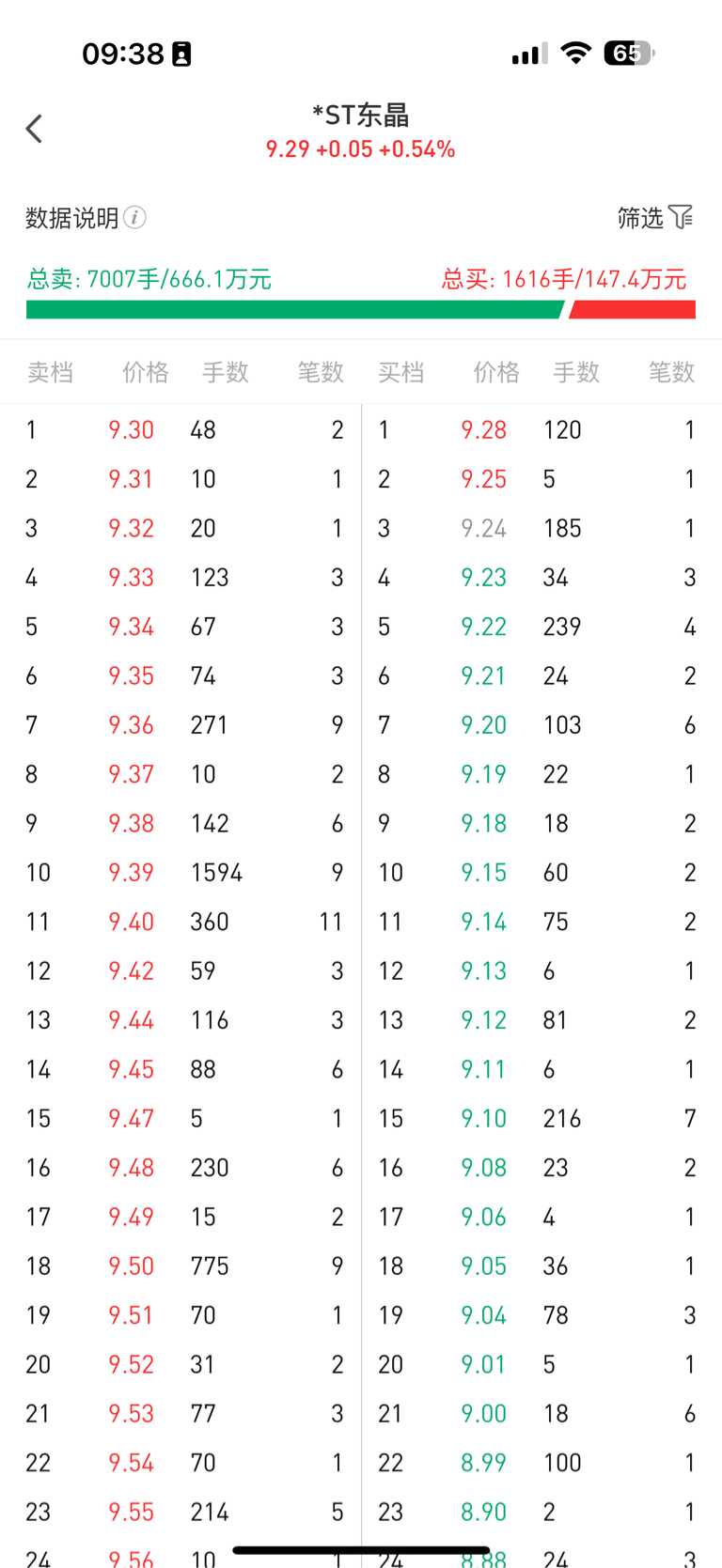The width and height of the screenshot is (722, 1568).
Task: Tap the battery indicator in status bar
Action: [629, 54]
